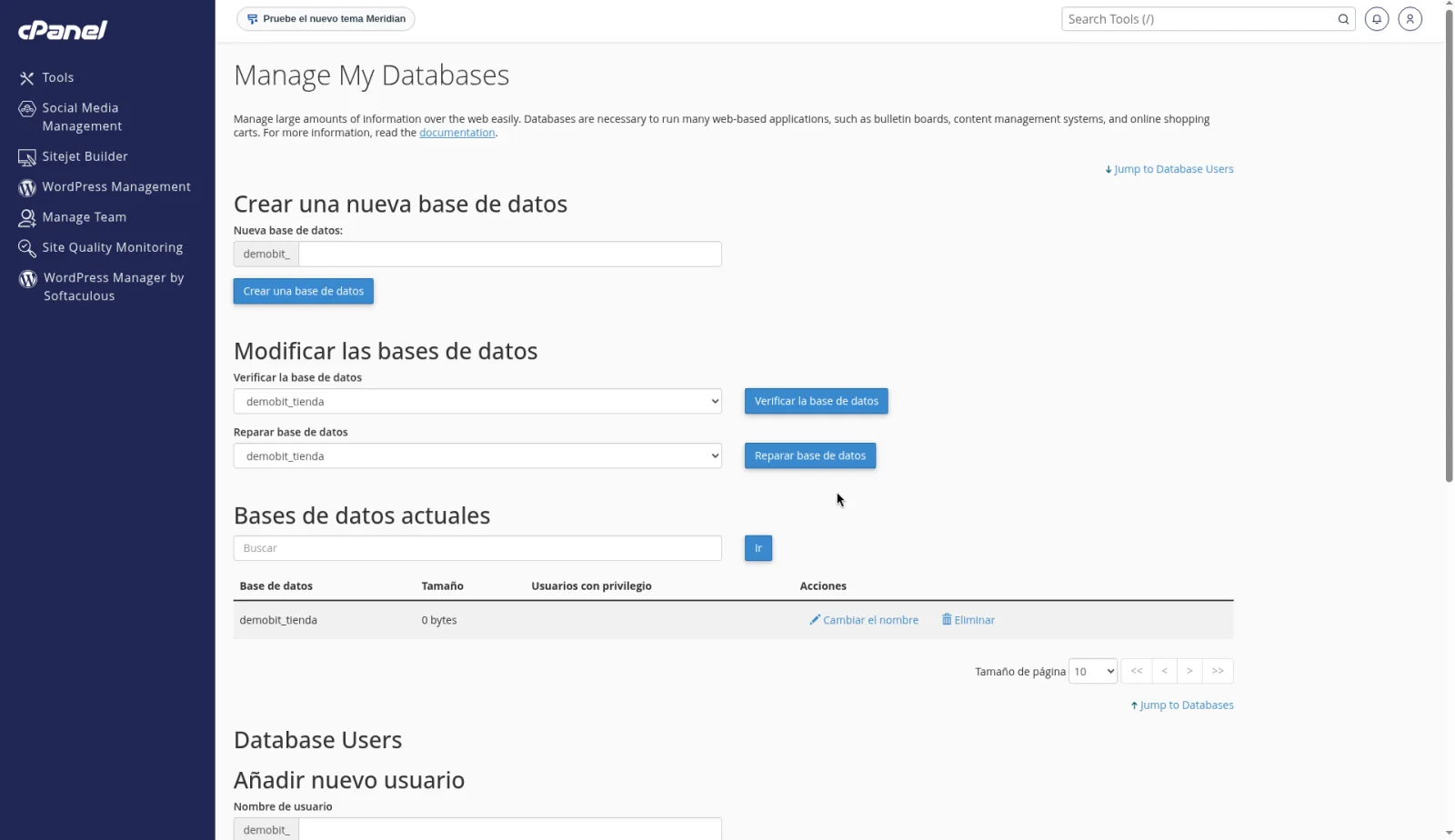Click the 0 bytes size cell
1455x840 pixels.
tap(439, 620)
